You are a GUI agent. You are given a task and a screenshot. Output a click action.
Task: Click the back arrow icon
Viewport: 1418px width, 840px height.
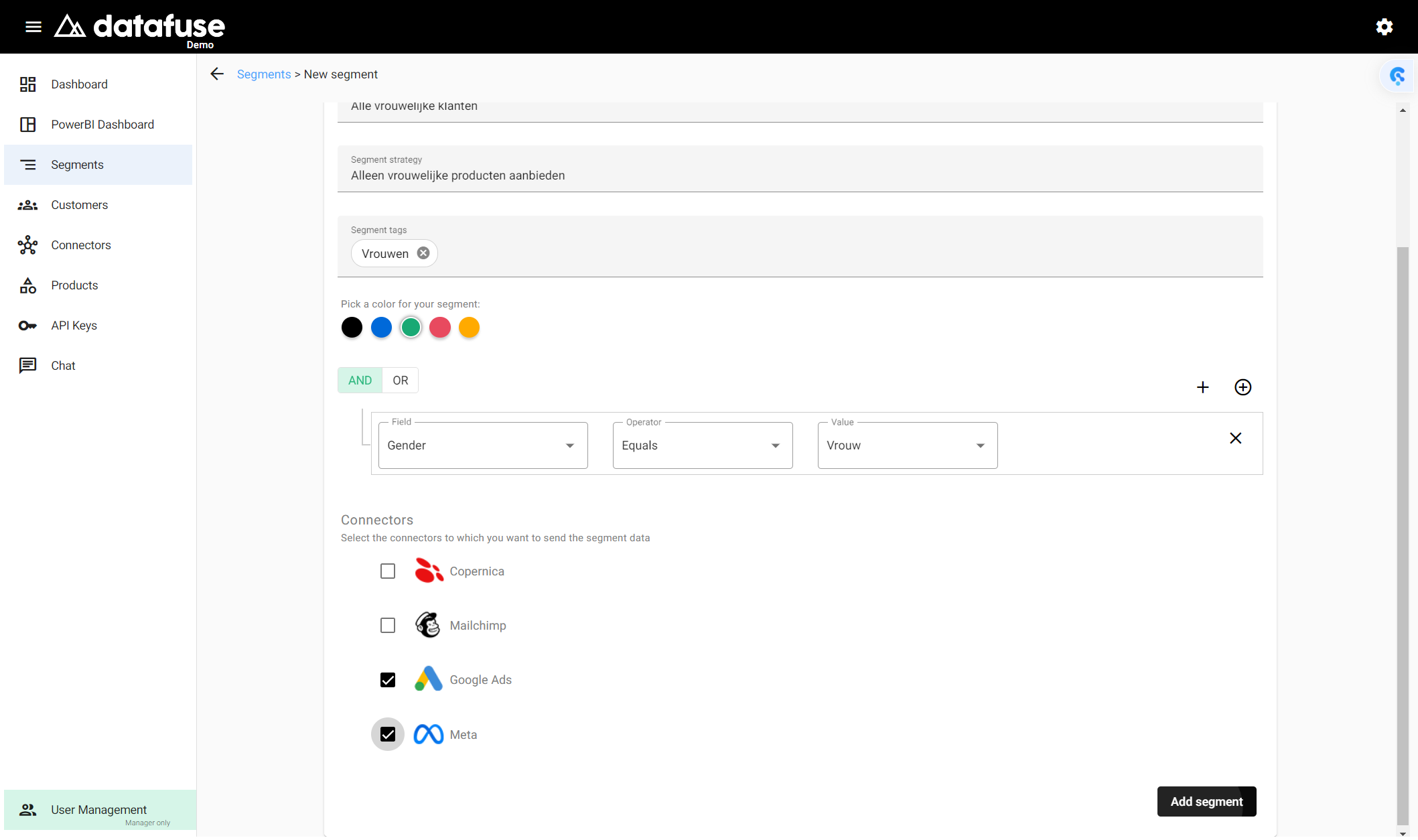[216, 74]
